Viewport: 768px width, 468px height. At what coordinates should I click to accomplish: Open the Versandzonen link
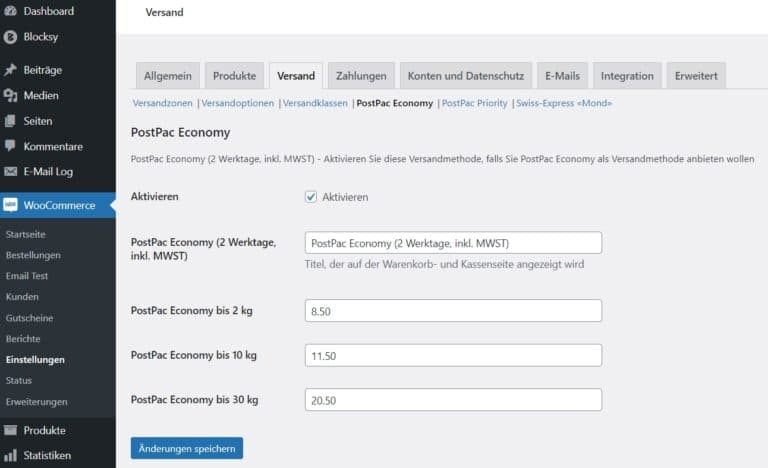(x=163, y=103)
